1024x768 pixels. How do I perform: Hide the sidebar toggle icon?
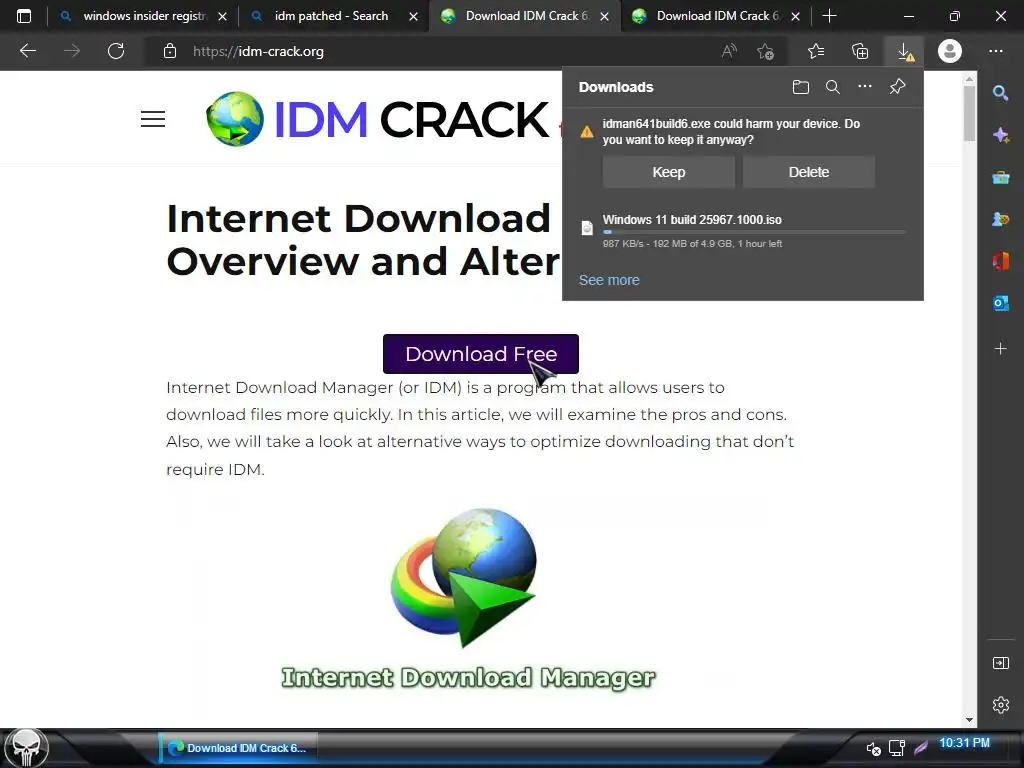coord(1000,663)
